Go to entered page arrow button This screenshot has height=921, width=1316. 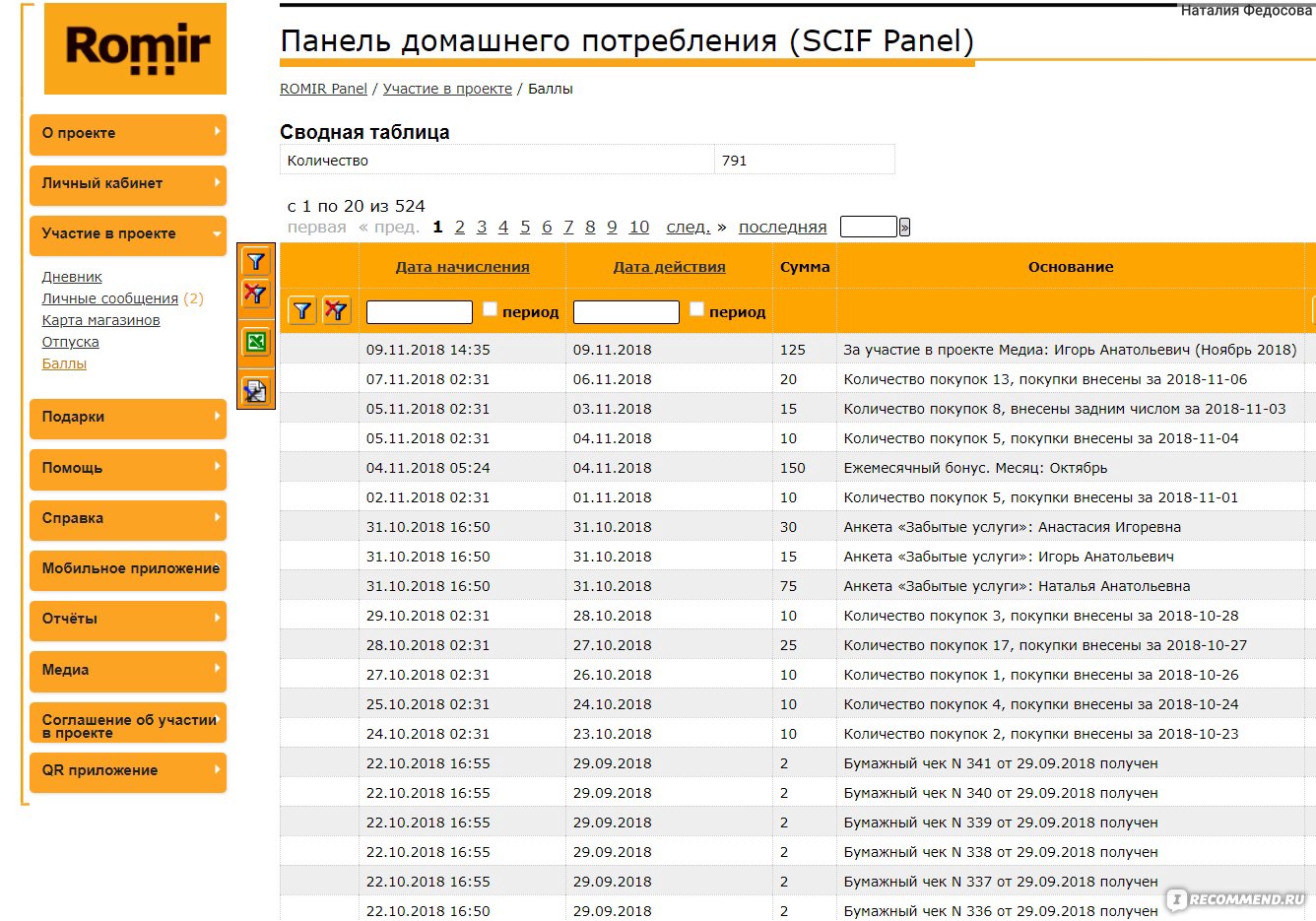pyautogui.click(x=904, y=228)
